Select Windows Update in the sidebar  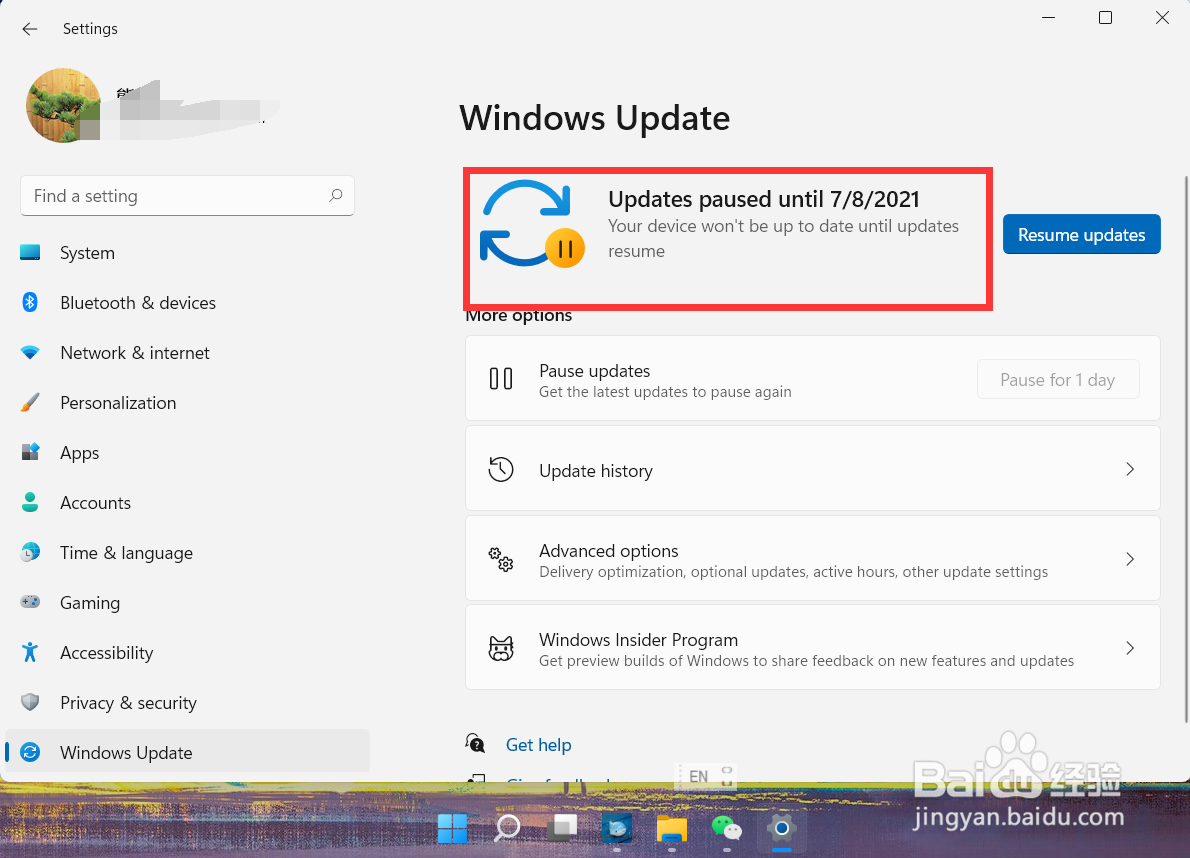(x=187, y=752)
